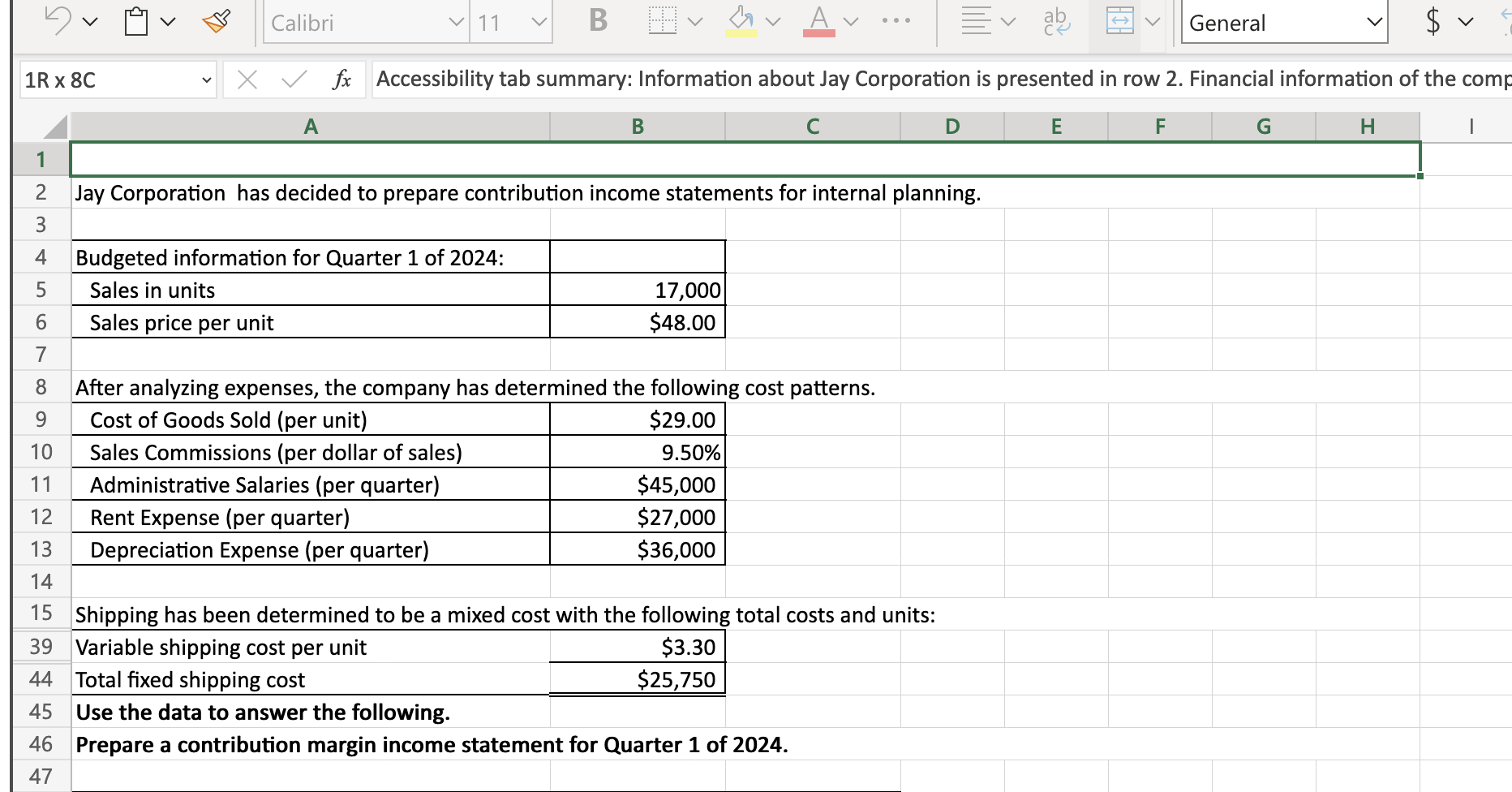
Task: Select the $25,750 fixed shipping cell
Action: tap(638, 679)
